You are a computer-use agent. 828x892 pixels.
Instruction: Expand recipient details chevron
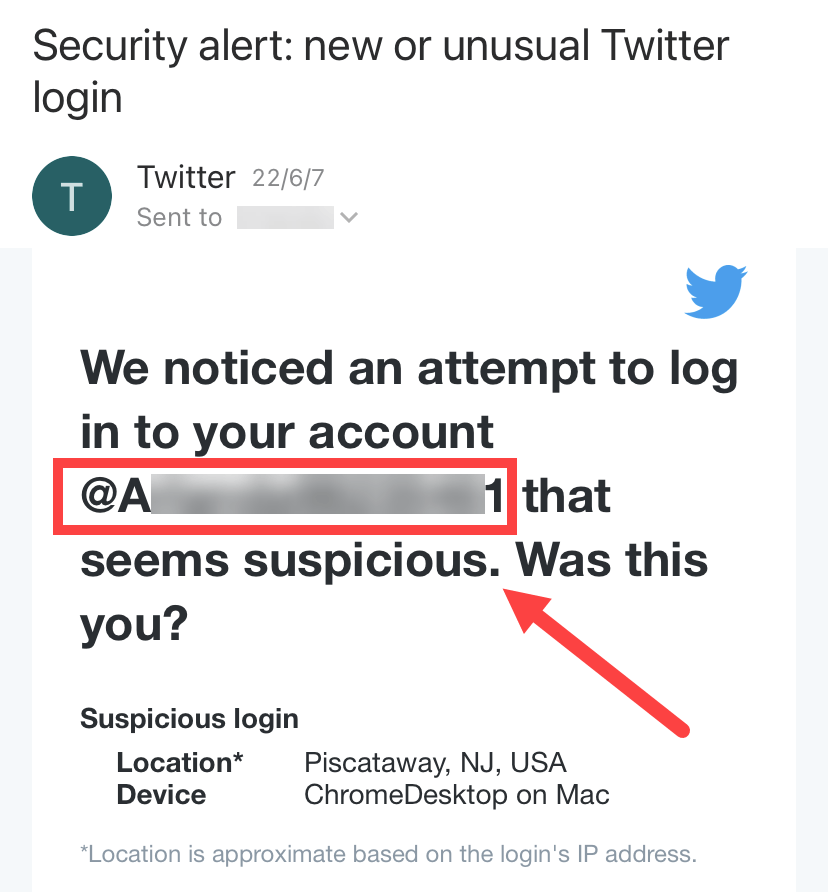tap(348, 217)
